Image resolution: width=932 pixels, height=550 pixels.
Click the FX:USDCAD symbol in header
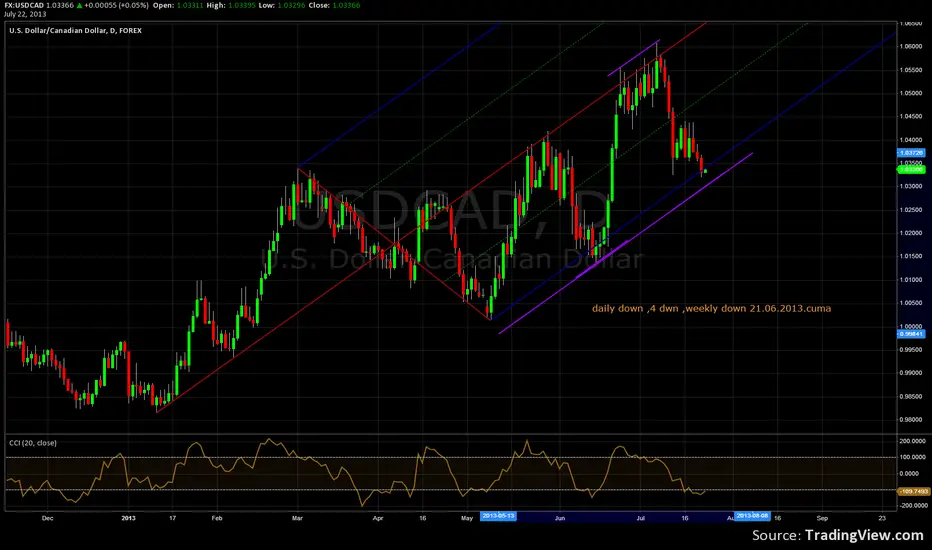pos(24,5)
